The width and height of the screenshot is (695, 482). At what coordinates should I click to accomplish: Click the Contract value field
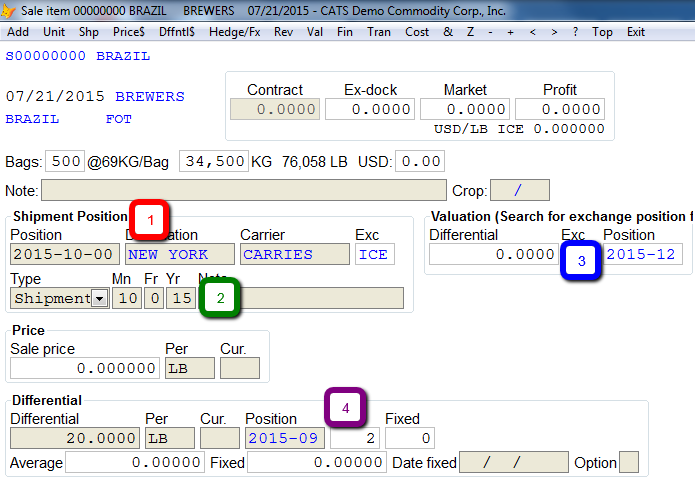point(275,109)
